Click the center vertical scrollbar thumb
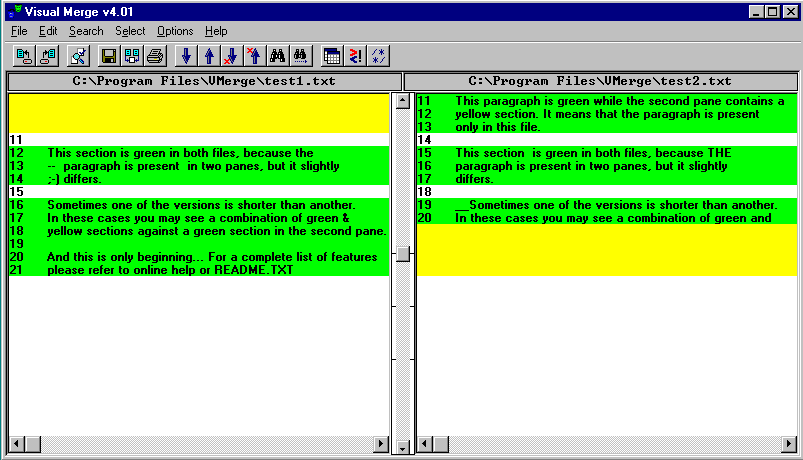 [x=403, y=254]
